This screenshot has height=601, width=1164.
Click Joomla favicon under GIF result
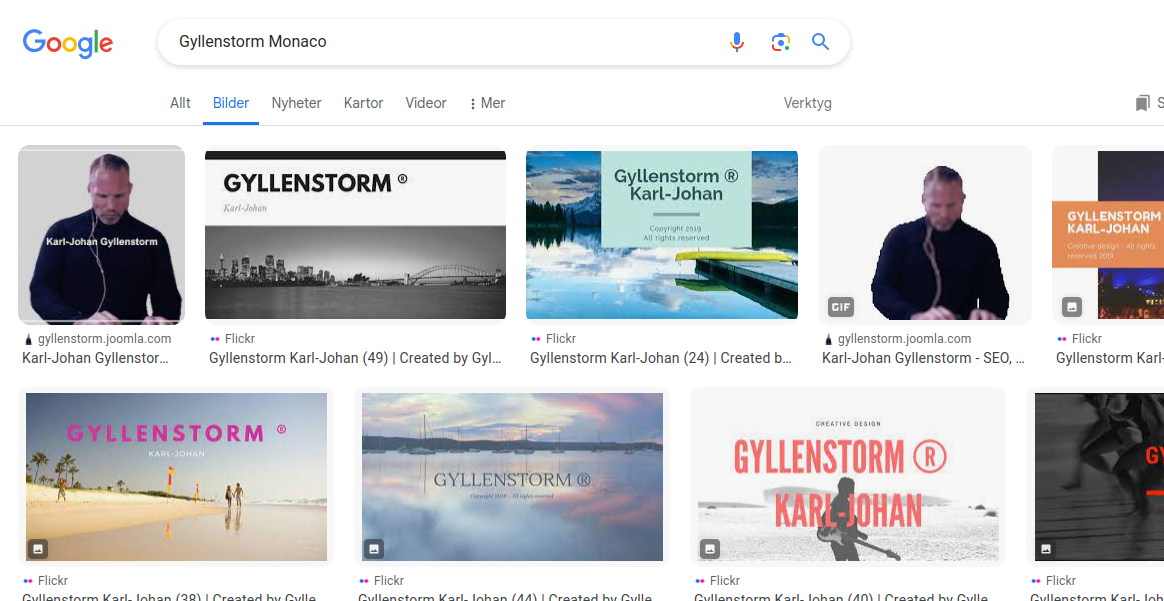(828, 339)
